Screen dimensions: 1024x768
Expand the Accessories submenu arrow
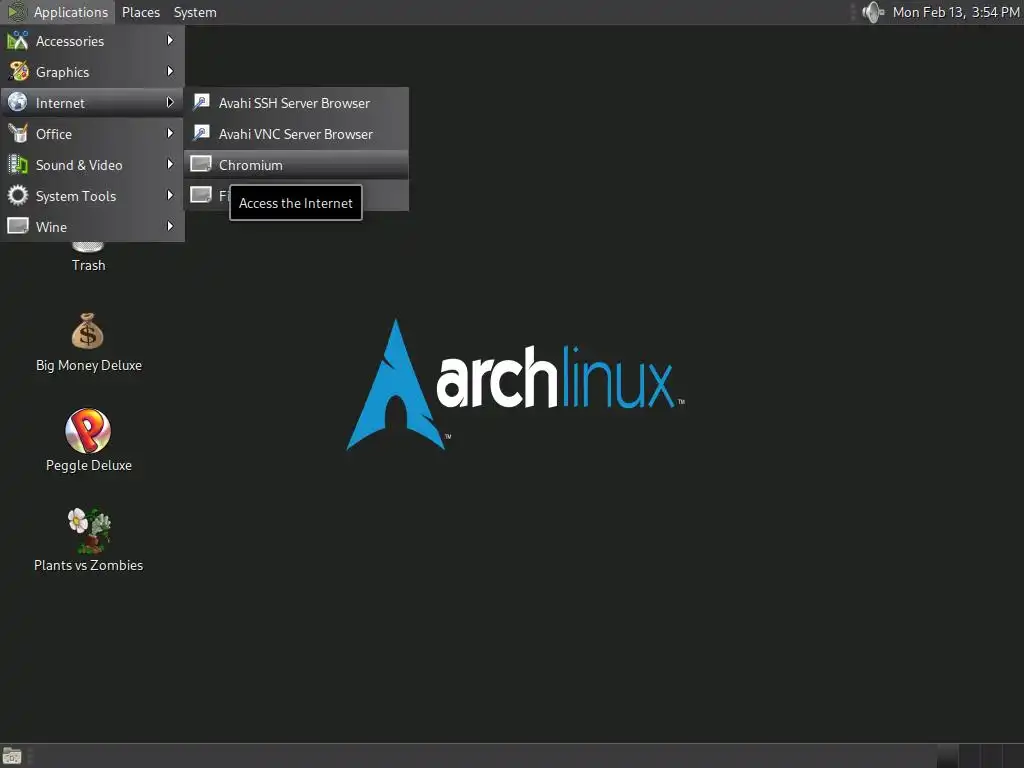click(170, 40)
